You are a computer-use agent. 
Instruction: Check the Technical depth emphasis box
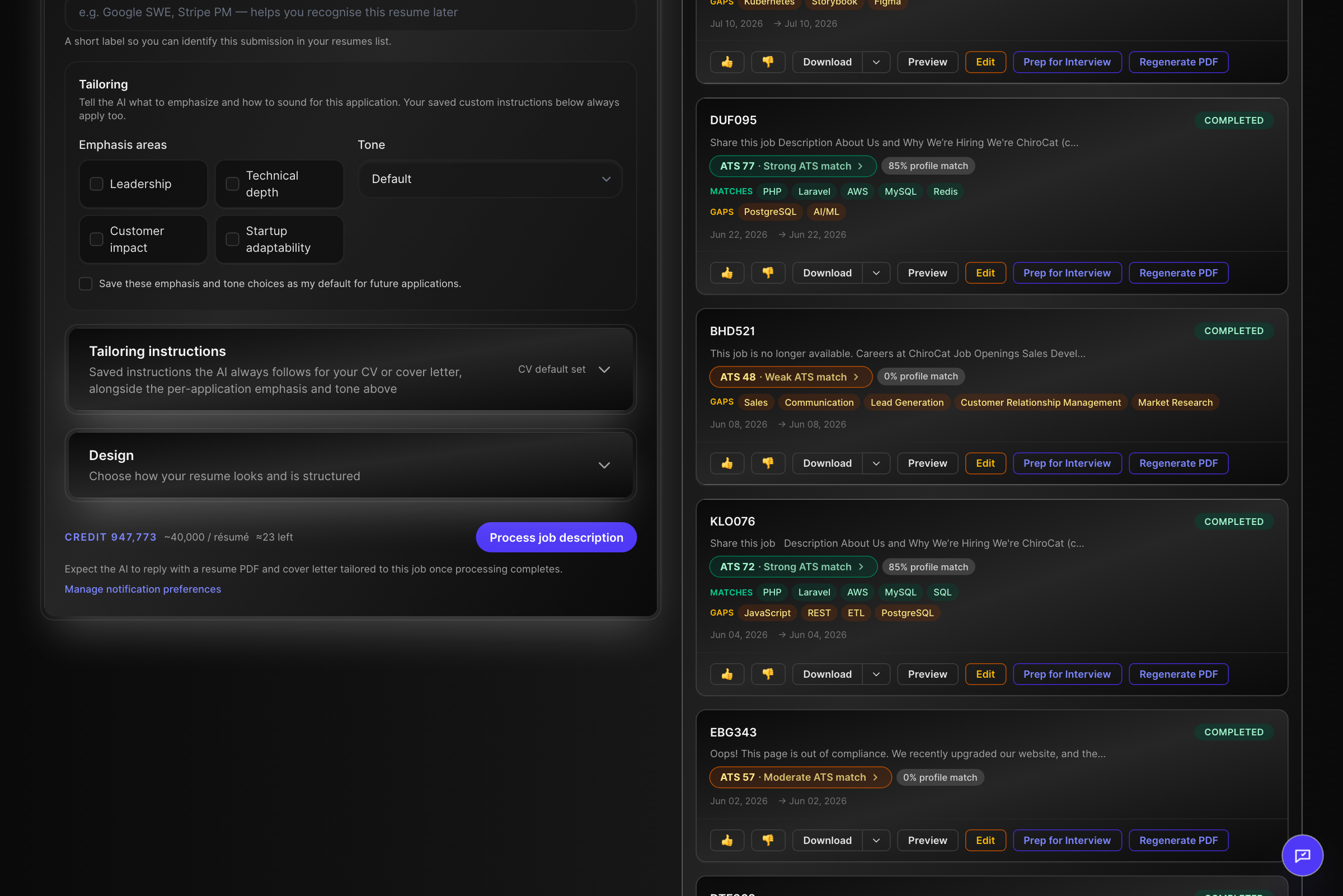tap(232, 184)
